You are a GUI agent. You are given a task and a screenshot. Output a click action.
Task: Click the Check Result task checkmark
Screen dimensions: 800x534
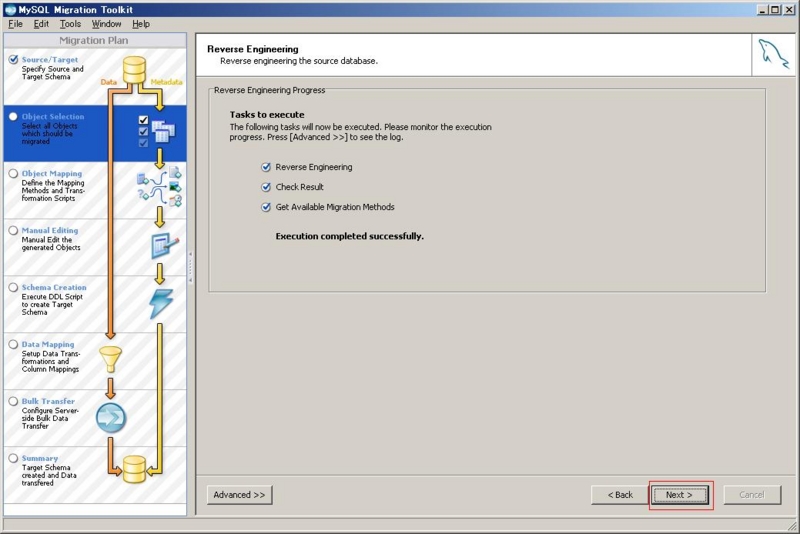point(266,187)
